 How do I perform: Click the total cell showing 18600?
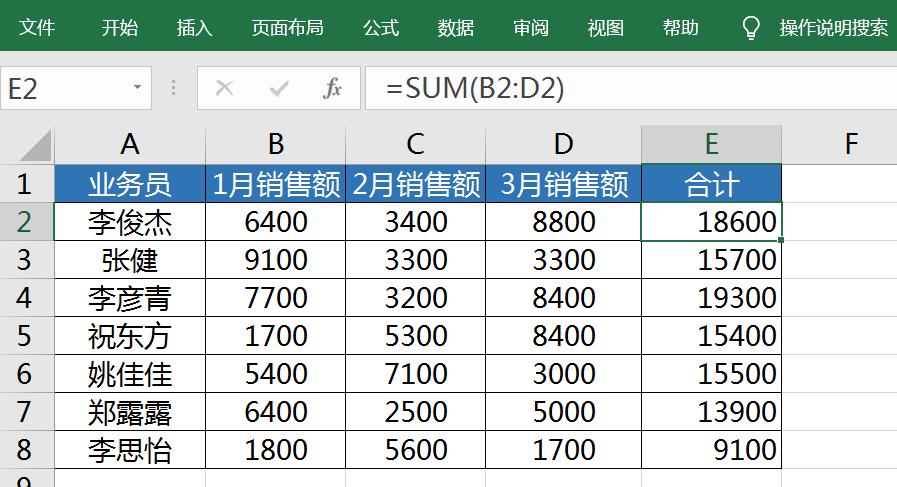[x=712, y=221]
